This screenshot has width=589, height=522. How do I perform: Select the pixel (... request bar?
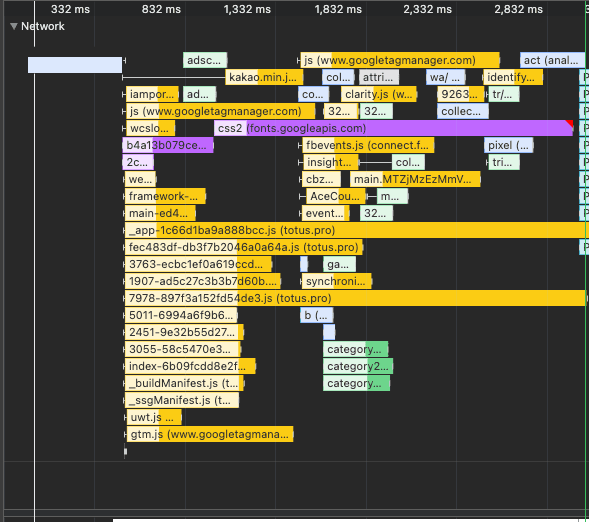[509, 145]
